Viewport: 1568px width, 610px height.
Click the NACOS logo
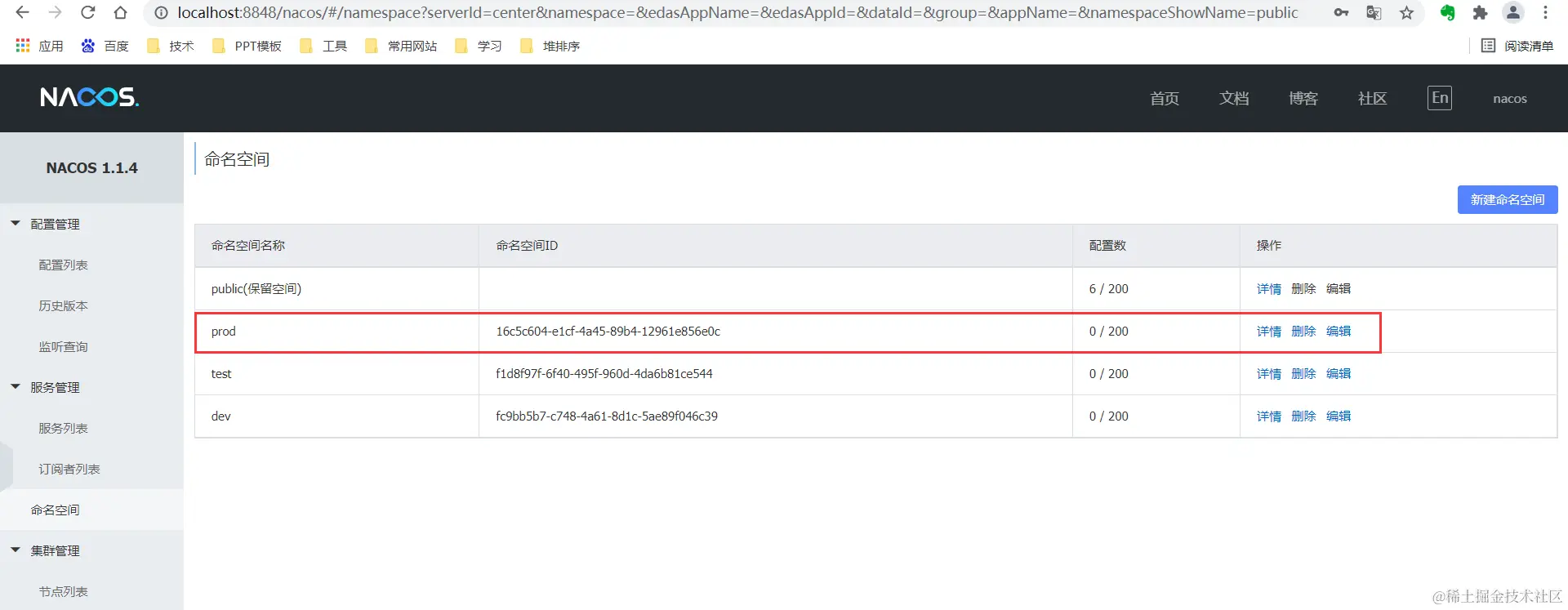pos(90,97)
